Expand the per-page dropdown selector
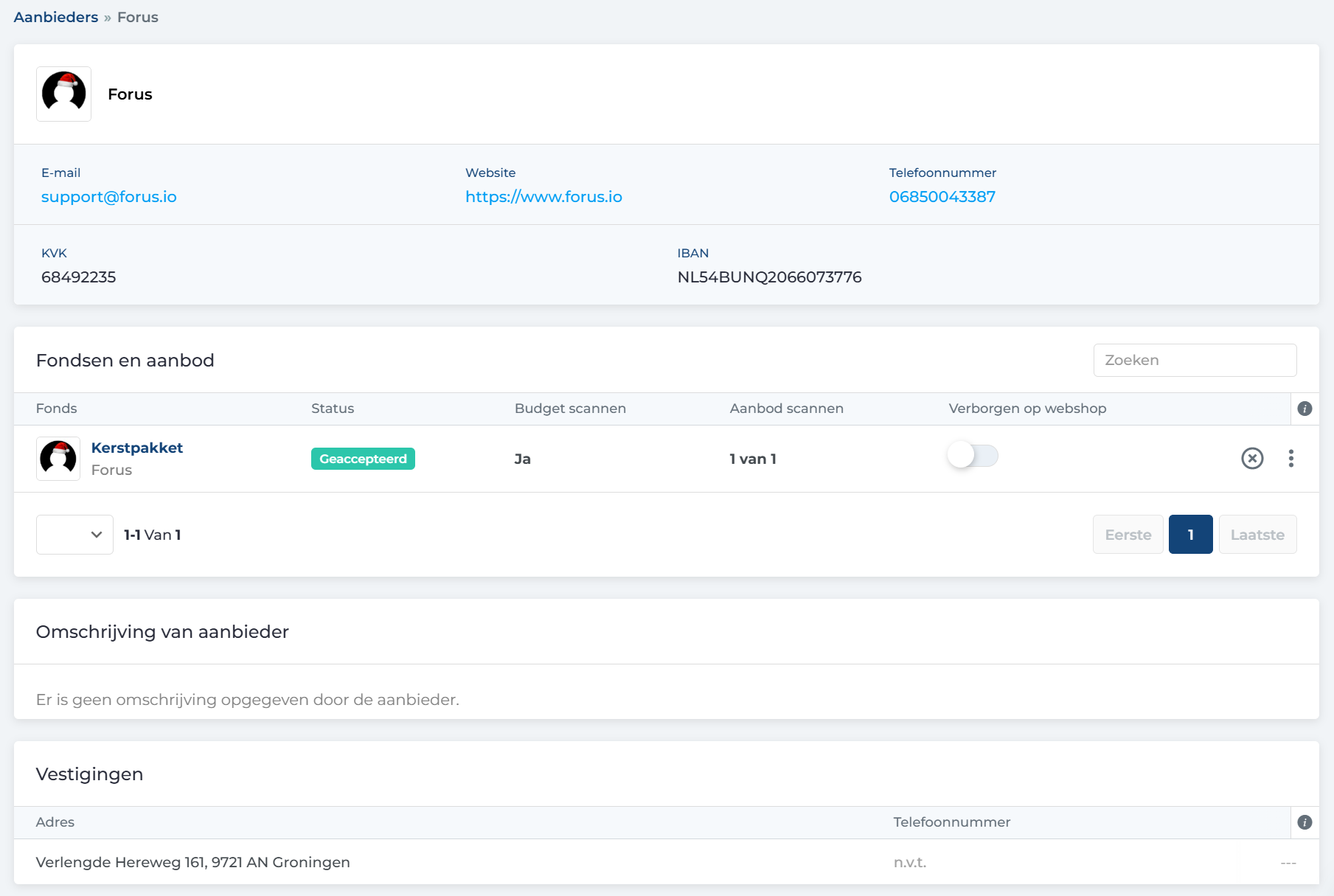This screenshot has height=896, width=1334. (74, 535)
